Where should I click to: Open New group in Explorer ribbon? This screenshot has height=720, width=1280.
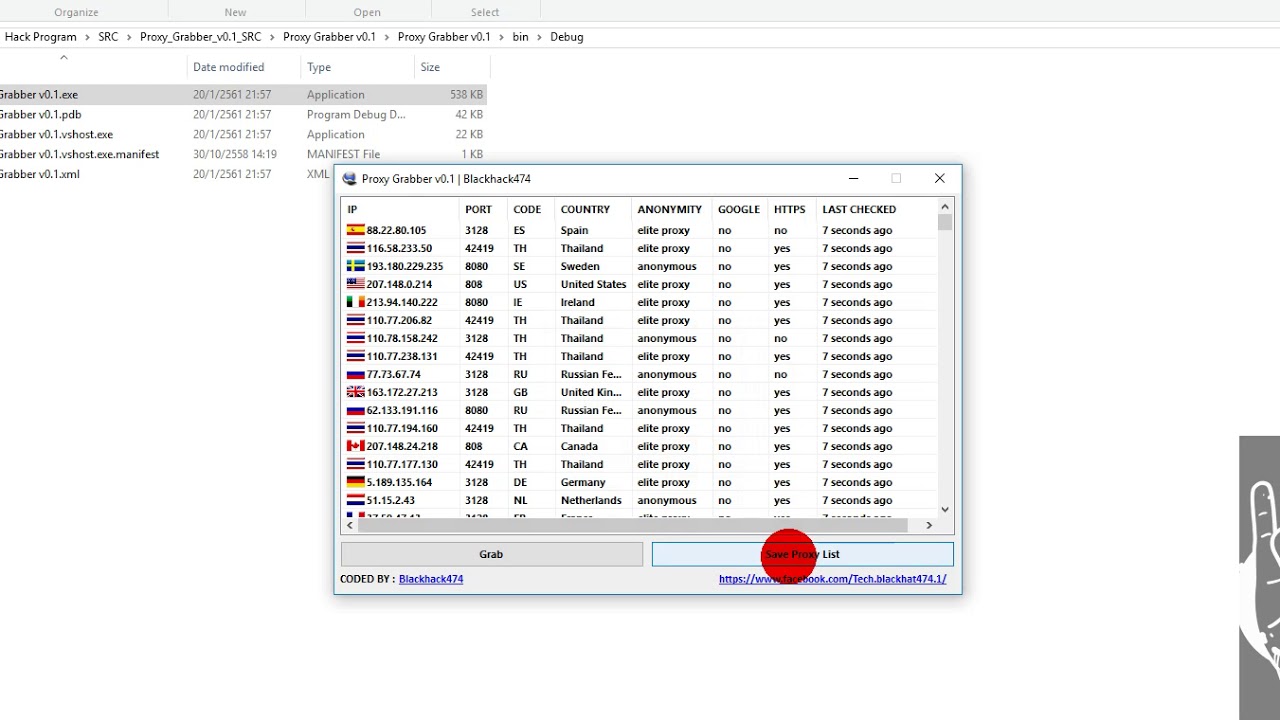235,12
